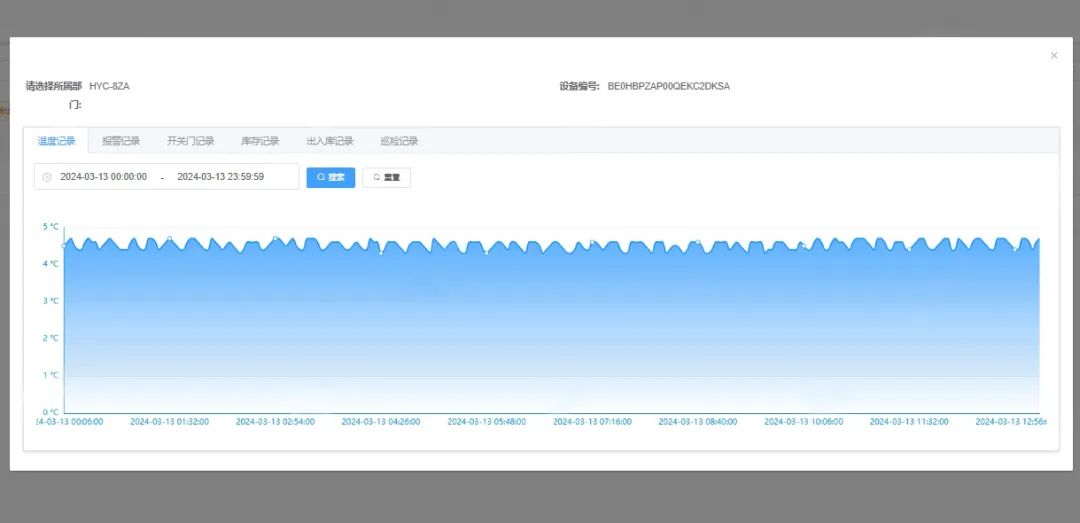The width and height of the screenshot is (1080, 523).
Task: Click x-axis label 2024-03-13 05:48:00
Action: (x=487, y=422)
